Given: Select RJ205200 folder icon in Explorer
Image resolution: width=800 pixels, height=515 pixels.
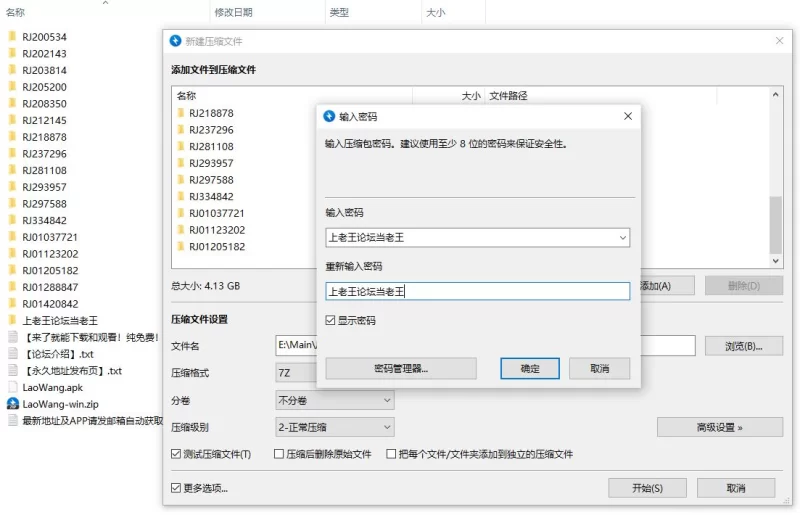Looking at the screenshot, I should coord(12,86).
